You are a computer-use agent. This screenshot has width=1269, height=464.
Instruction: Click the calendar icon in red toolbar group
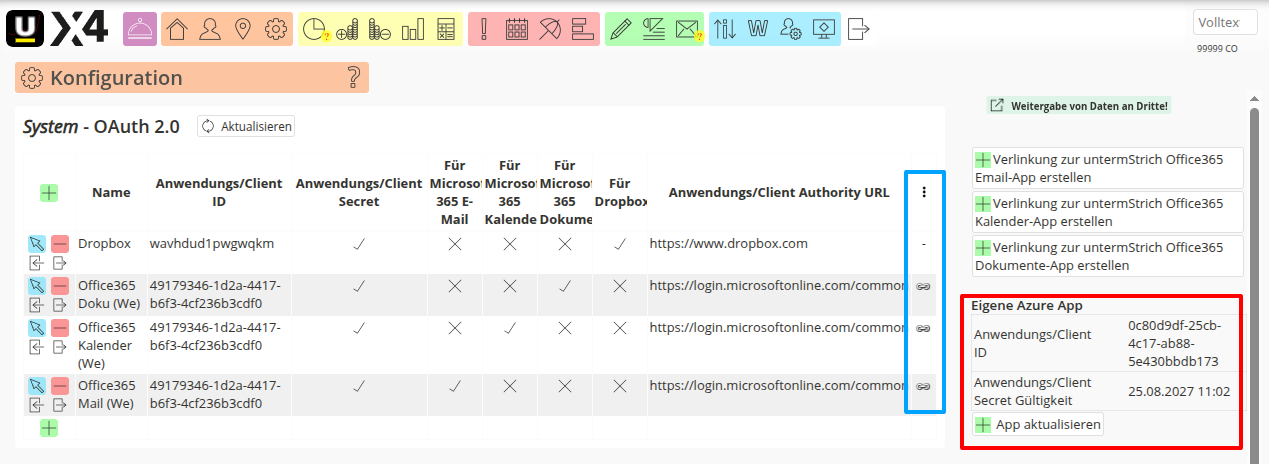tap(516, 29)
